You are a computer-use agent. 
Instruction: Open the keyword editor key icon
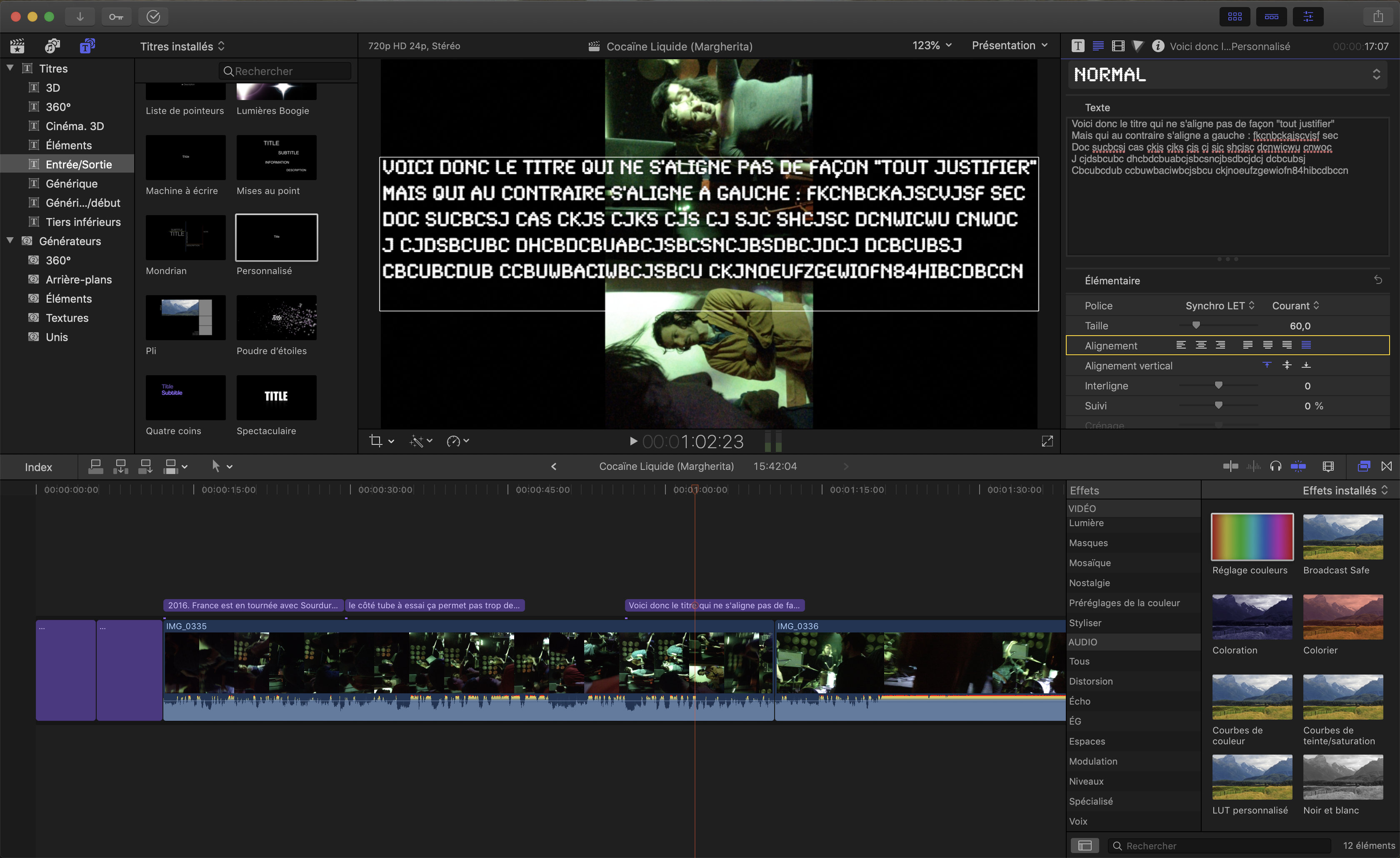117,17
